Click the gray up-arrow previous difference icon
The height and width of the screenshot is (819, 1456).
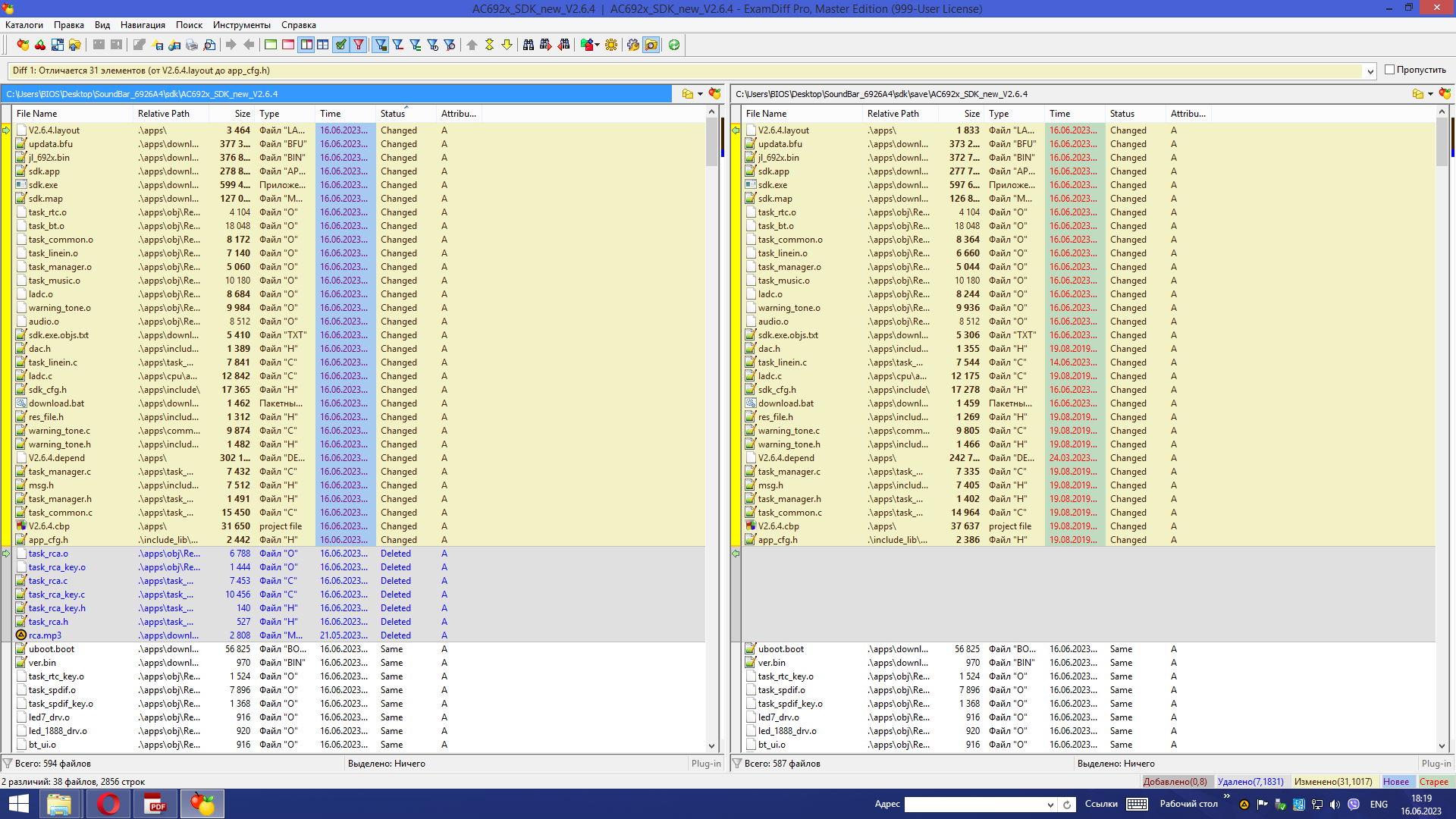472,45
